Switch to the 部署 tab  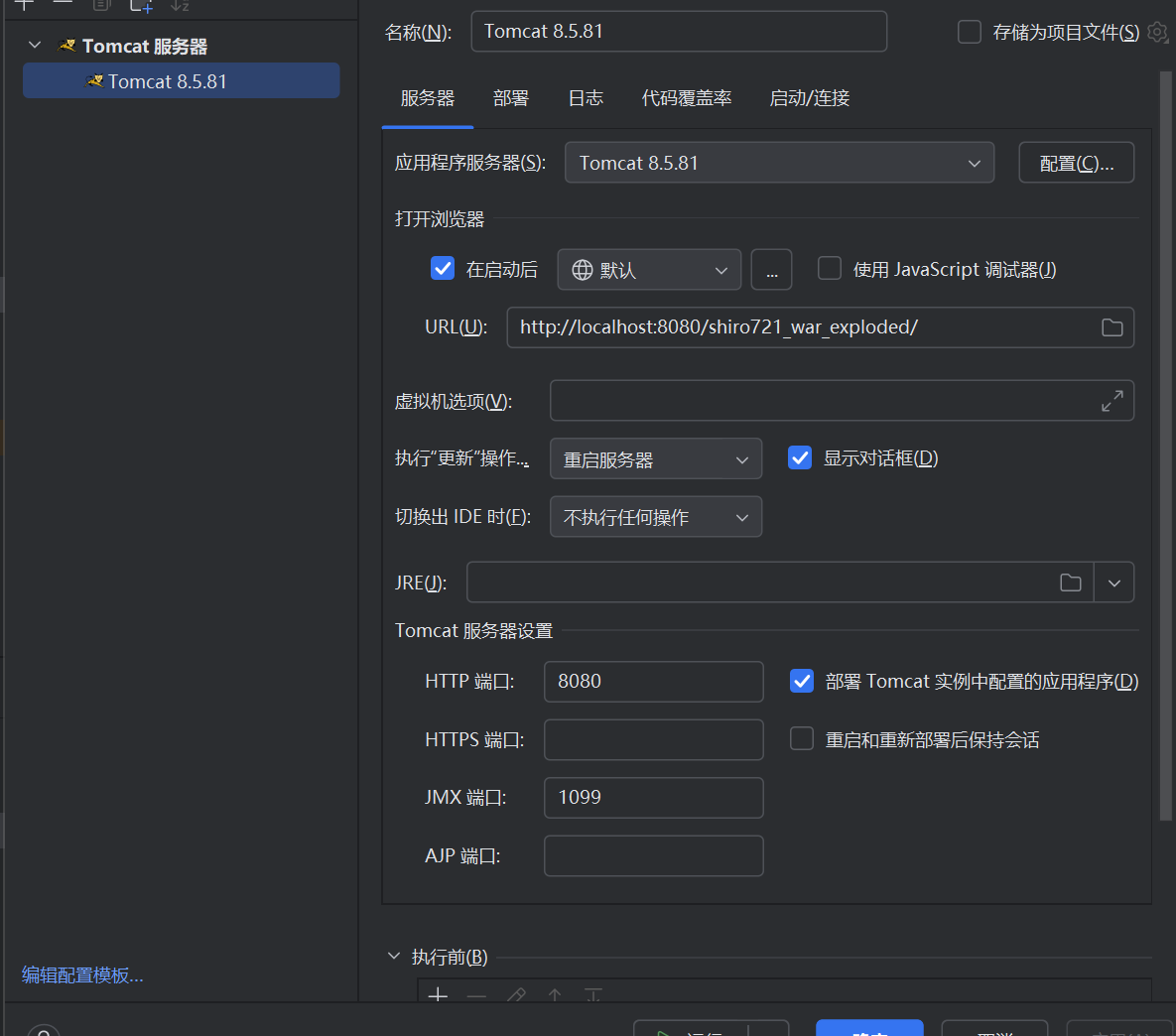[x=510, y=98]
